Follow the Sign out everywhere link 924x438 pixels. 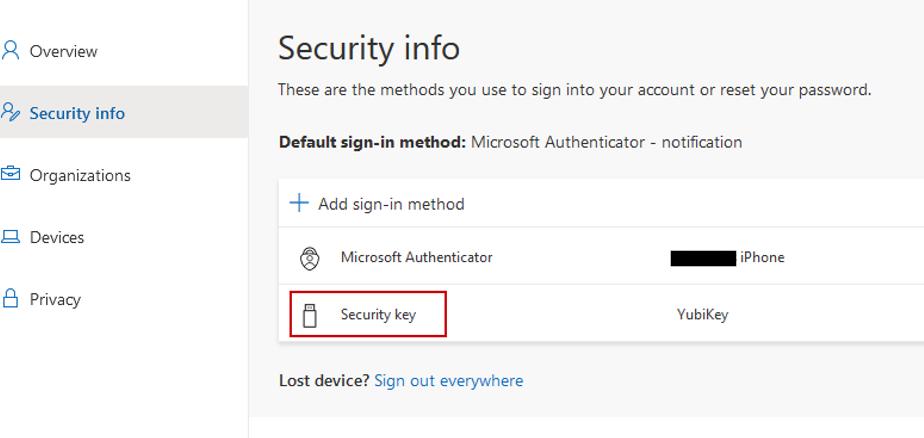[x=448, y=380]
